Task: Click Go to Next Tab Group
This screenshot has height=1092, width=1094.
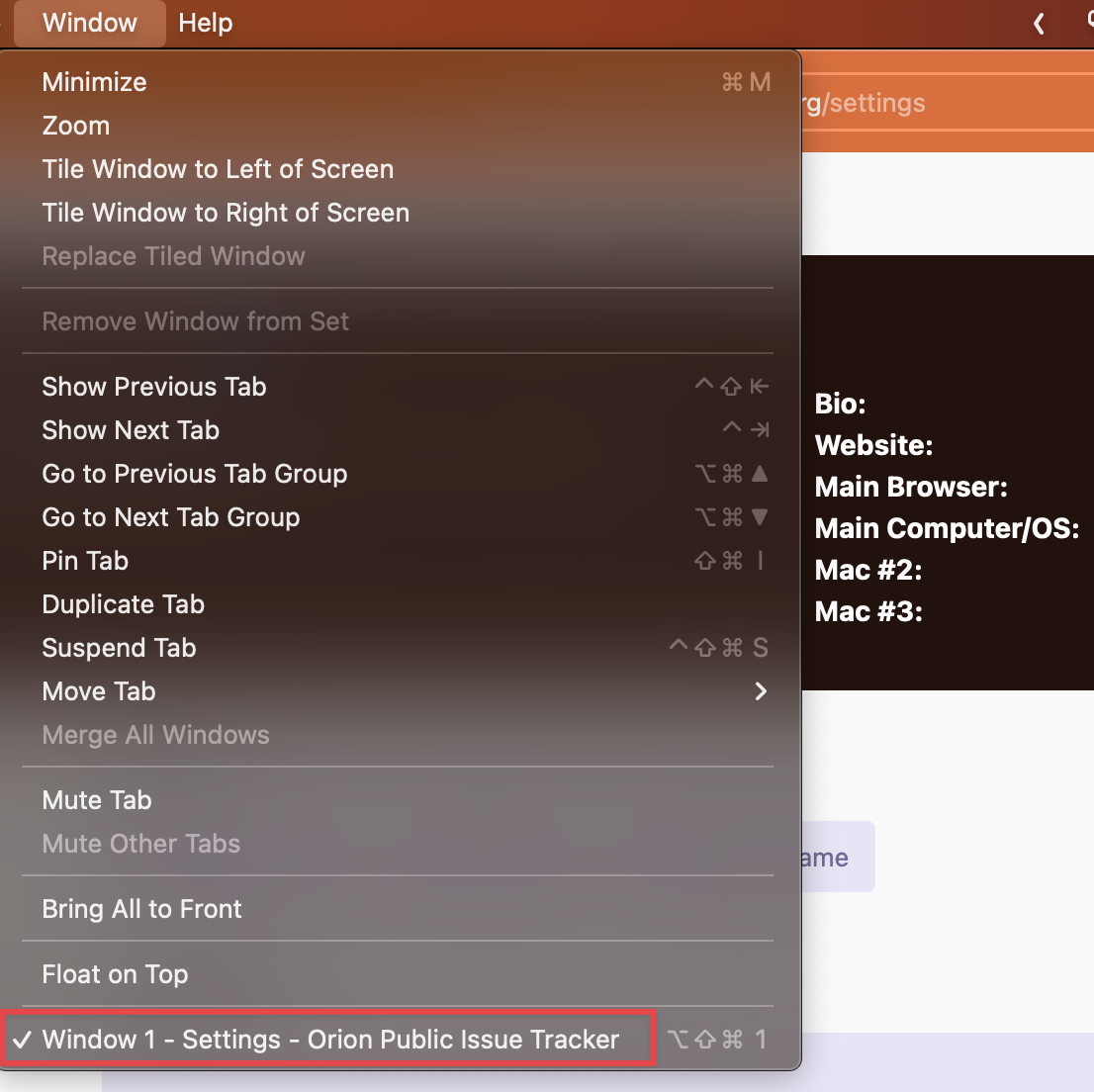Action: (x=171, y=517)
